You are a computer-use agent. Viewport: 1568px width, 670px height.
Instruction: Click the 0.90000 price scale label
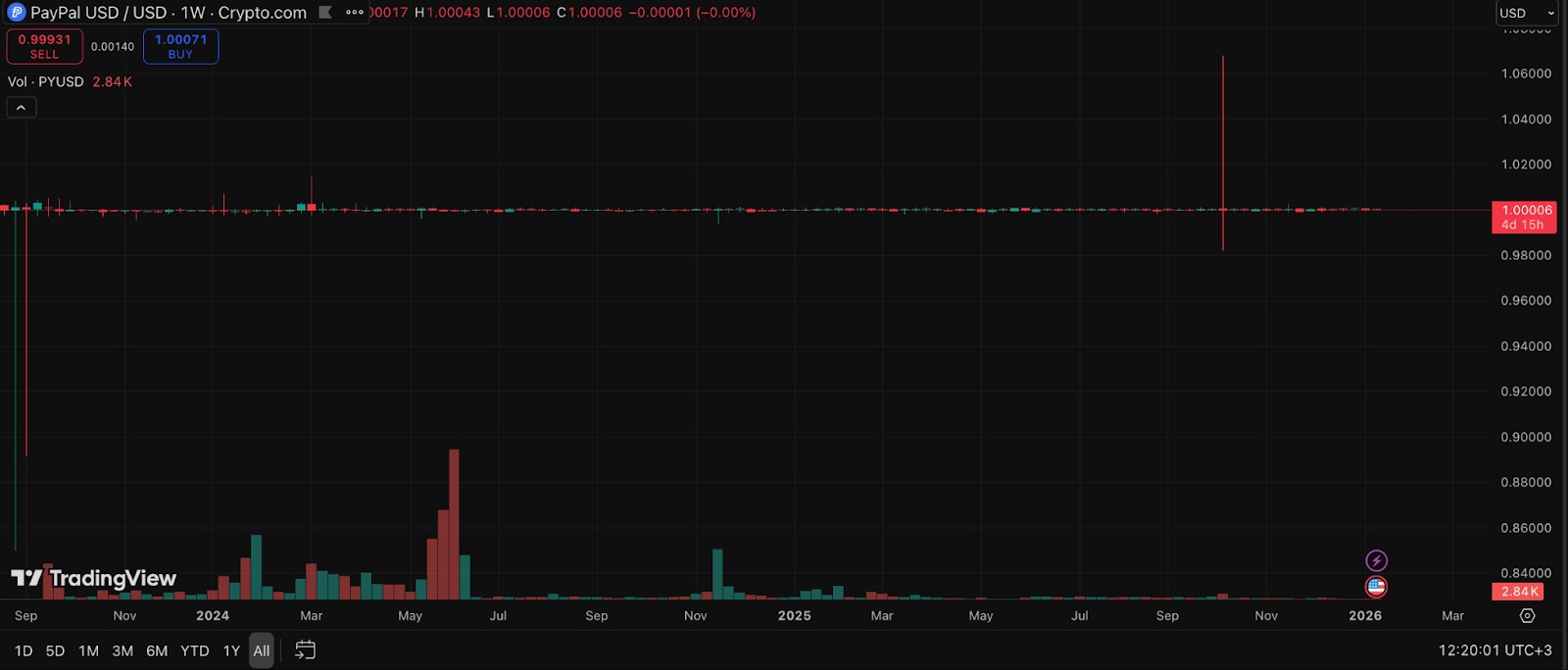(1526, 437)
